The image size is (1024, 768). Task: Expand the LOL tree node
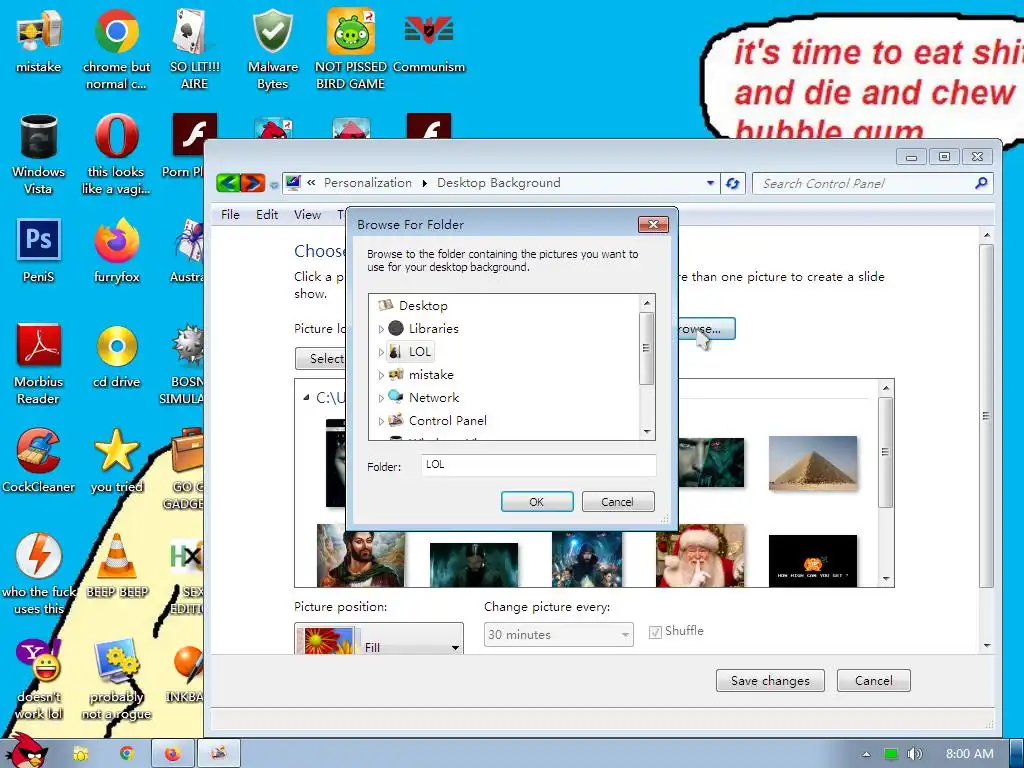pyautogui.click(x=381, y=352)
